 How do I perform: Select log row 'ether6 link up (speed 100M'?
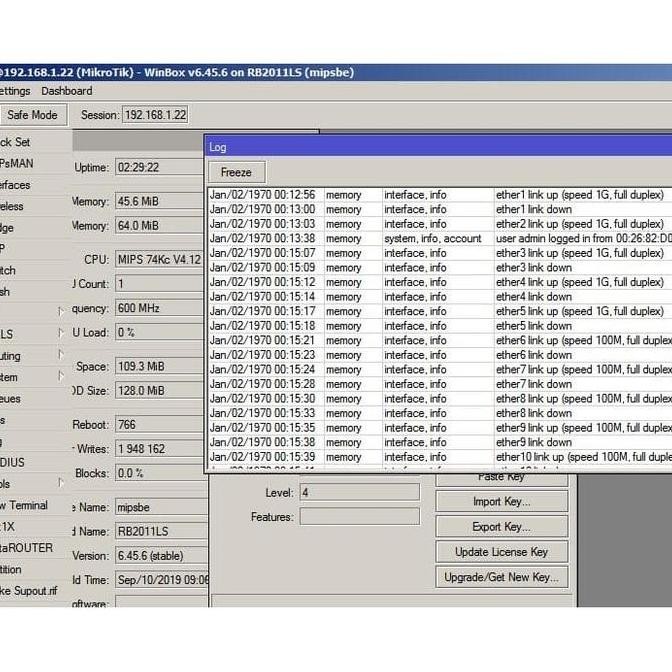(440, 341)
